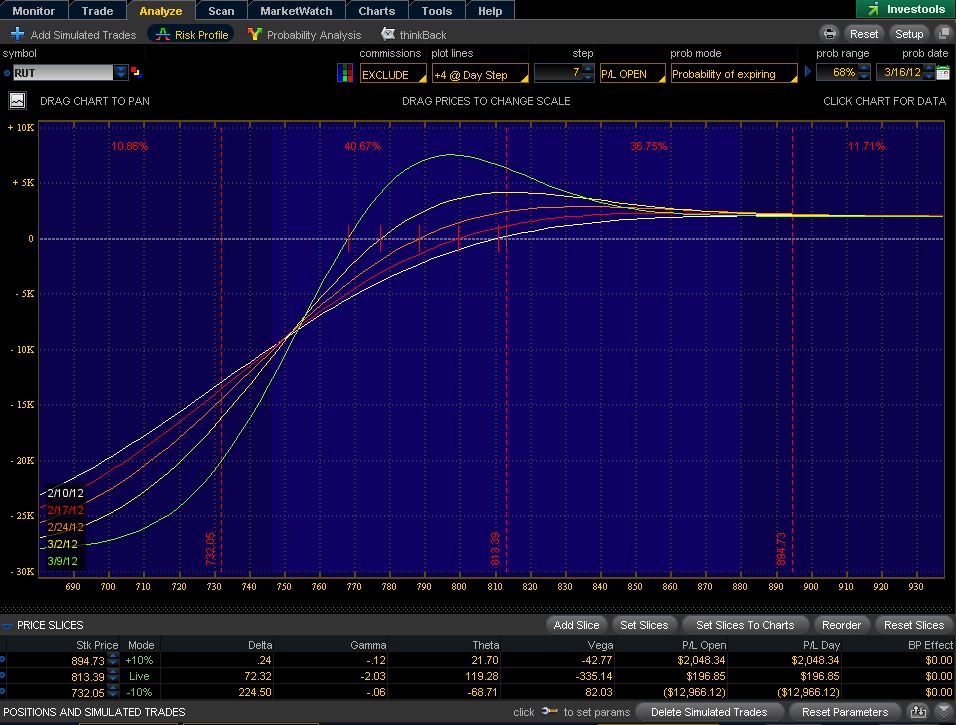Switch to the MarketWatch tab
This screenshot has width=956, height=725.
(x=296, y=10)
